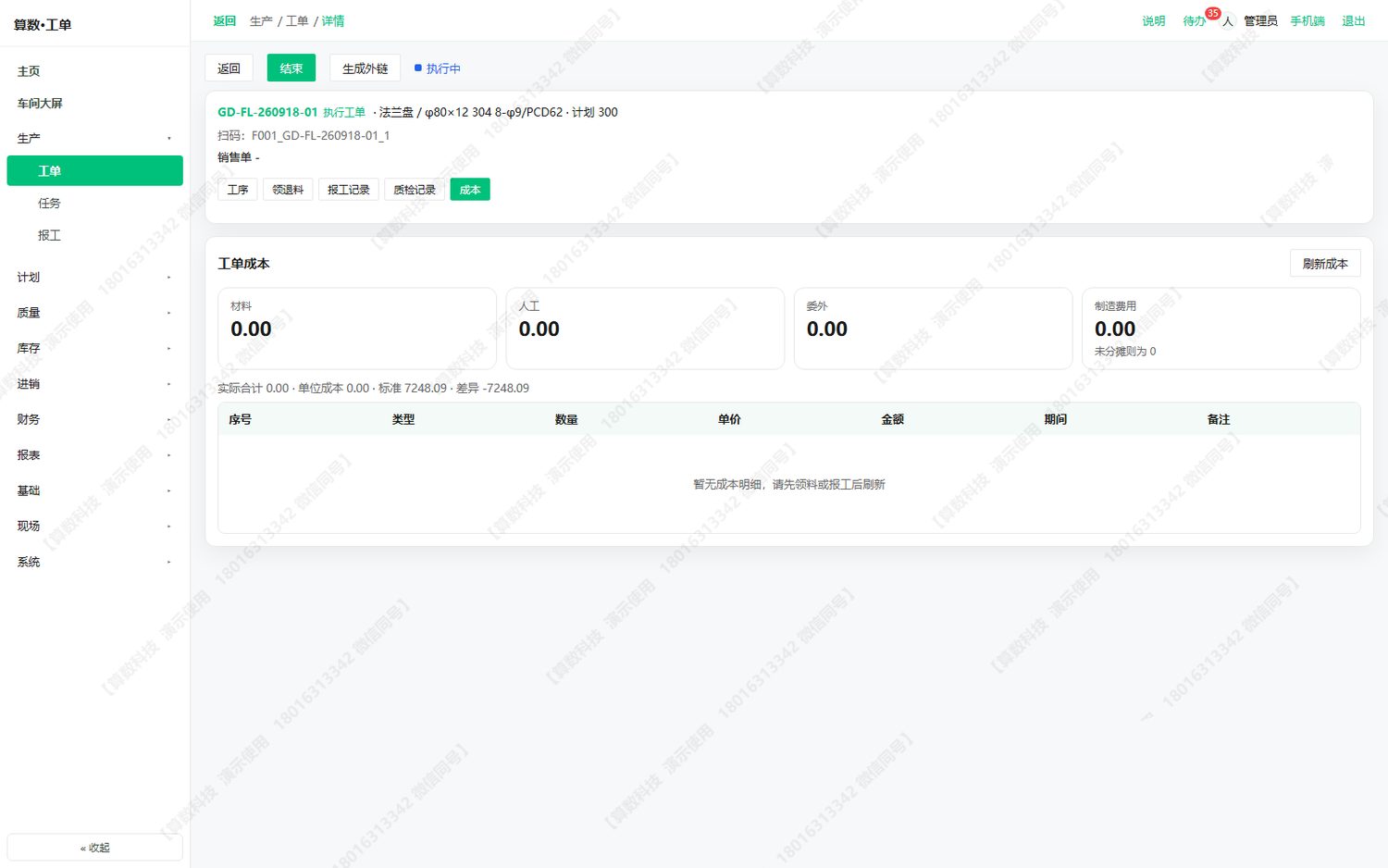Open the 基础 sidebar group

[x=94, y=490]
